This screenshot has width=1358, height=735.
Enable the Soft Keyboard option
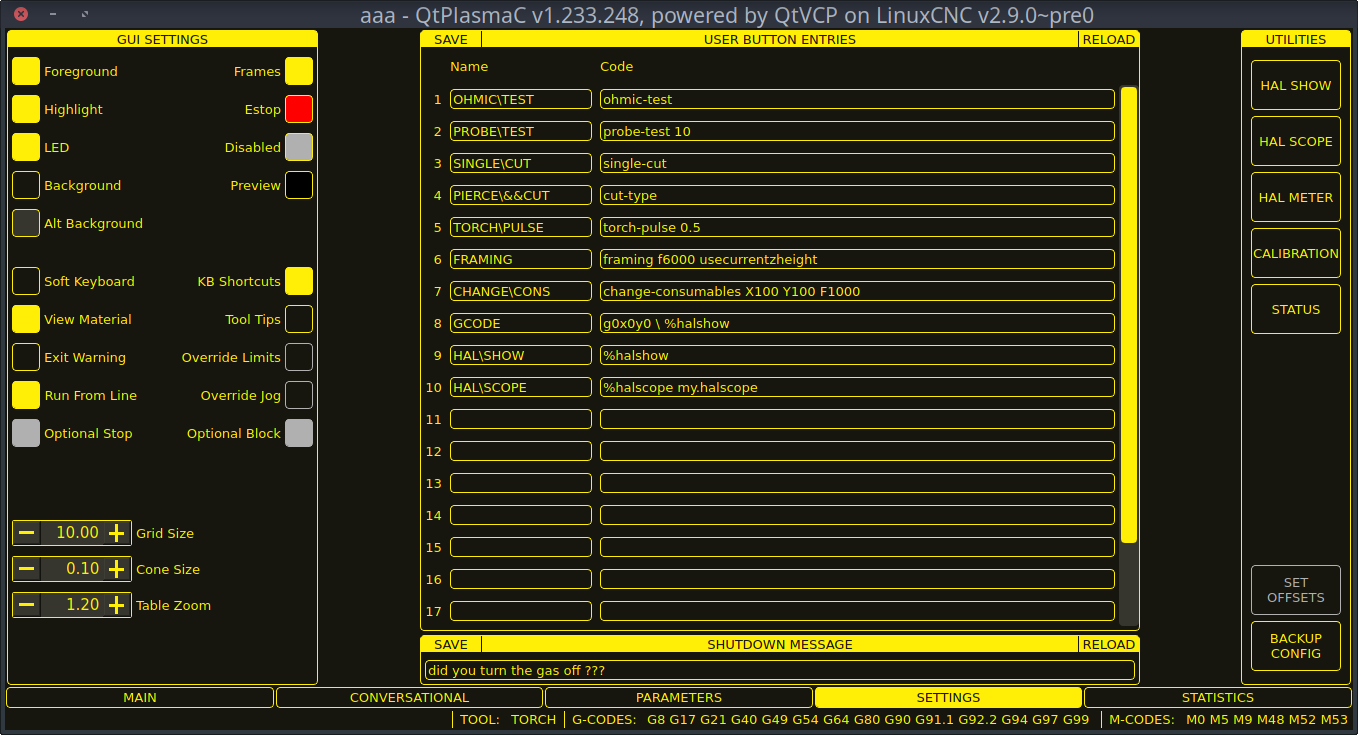click(x=26, y=281)
